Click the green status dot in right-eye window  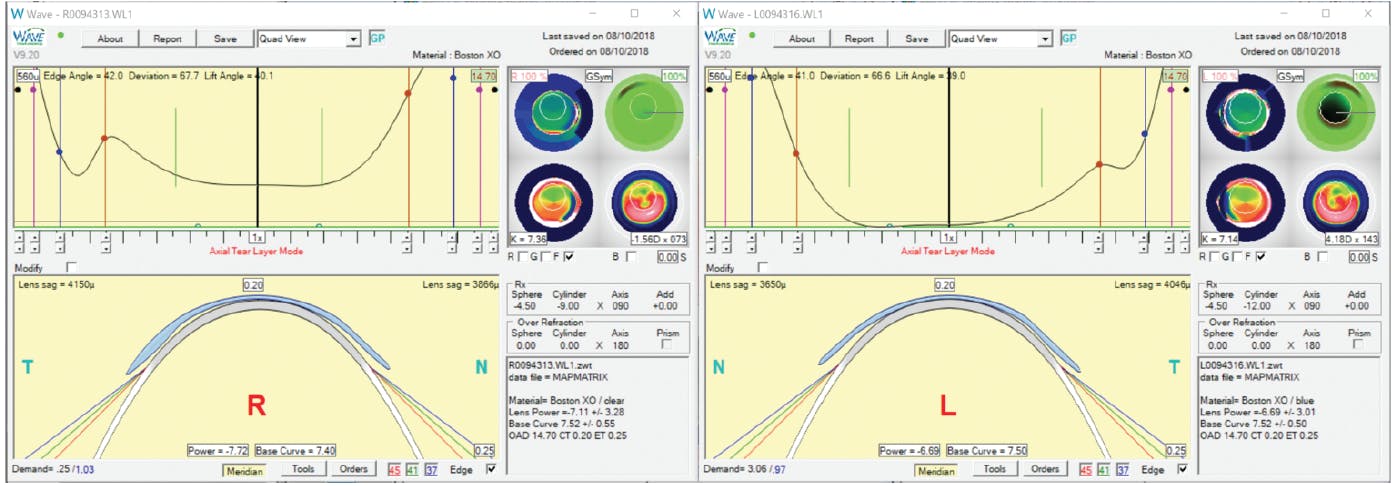[x=59, y=36]
